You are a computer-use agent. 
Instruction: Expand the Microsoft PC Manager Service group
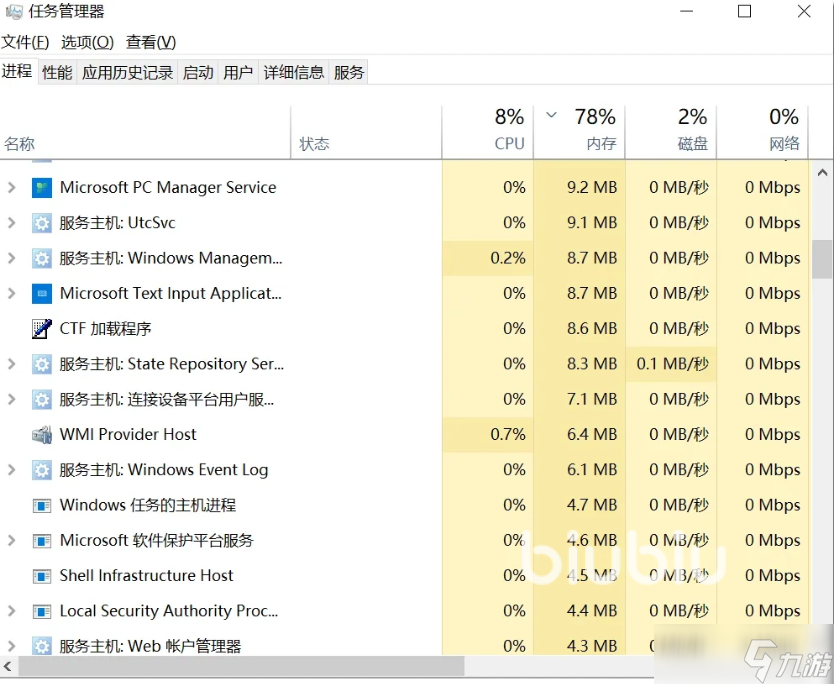pyautogui.click(x=12, y=187)
